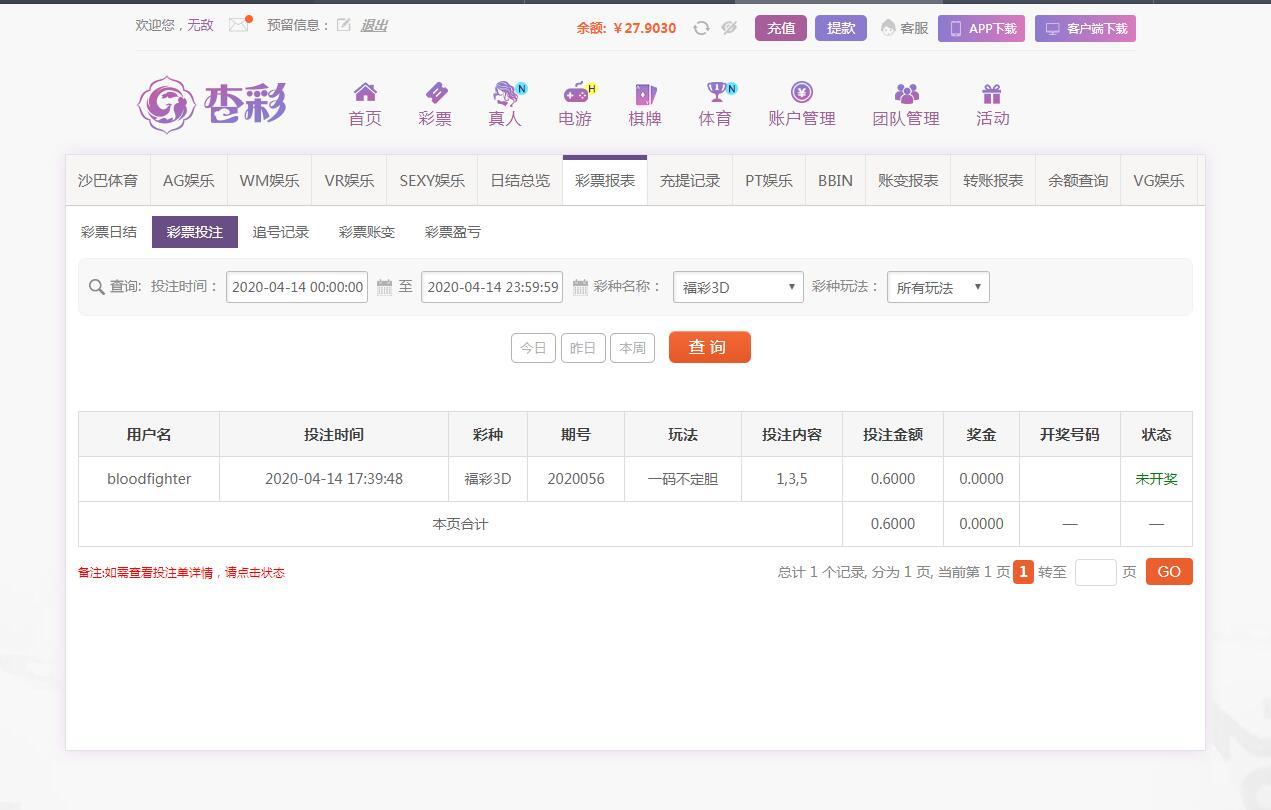Click the page number input field
This screenshot has width=1271, height=810.
tap(1095, 572)
